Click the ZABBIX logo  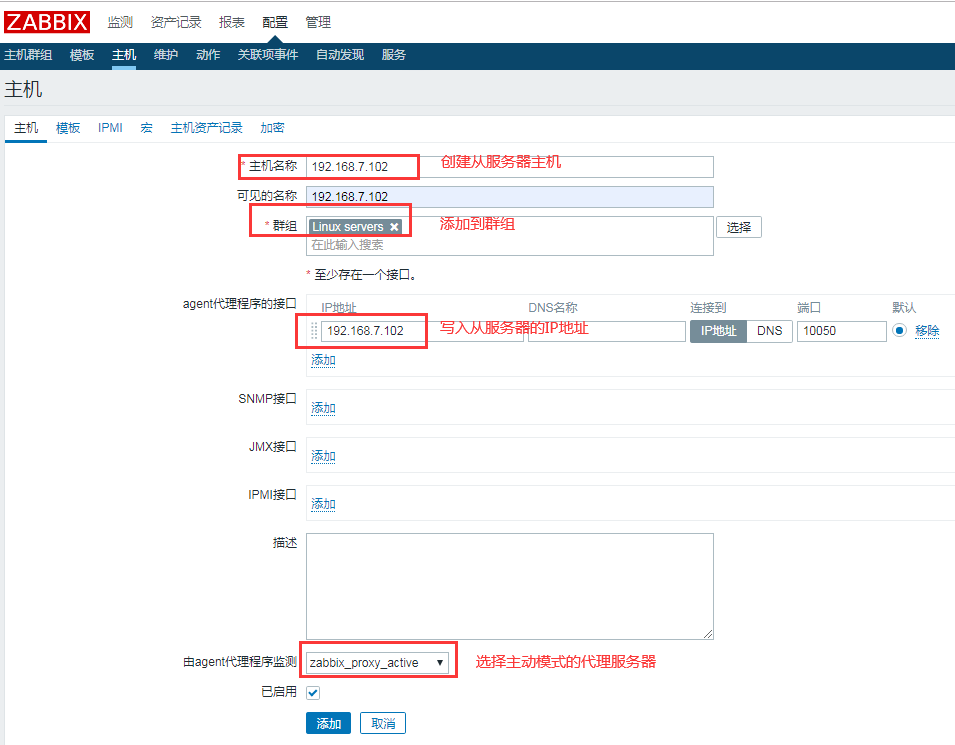pos(47,22)
